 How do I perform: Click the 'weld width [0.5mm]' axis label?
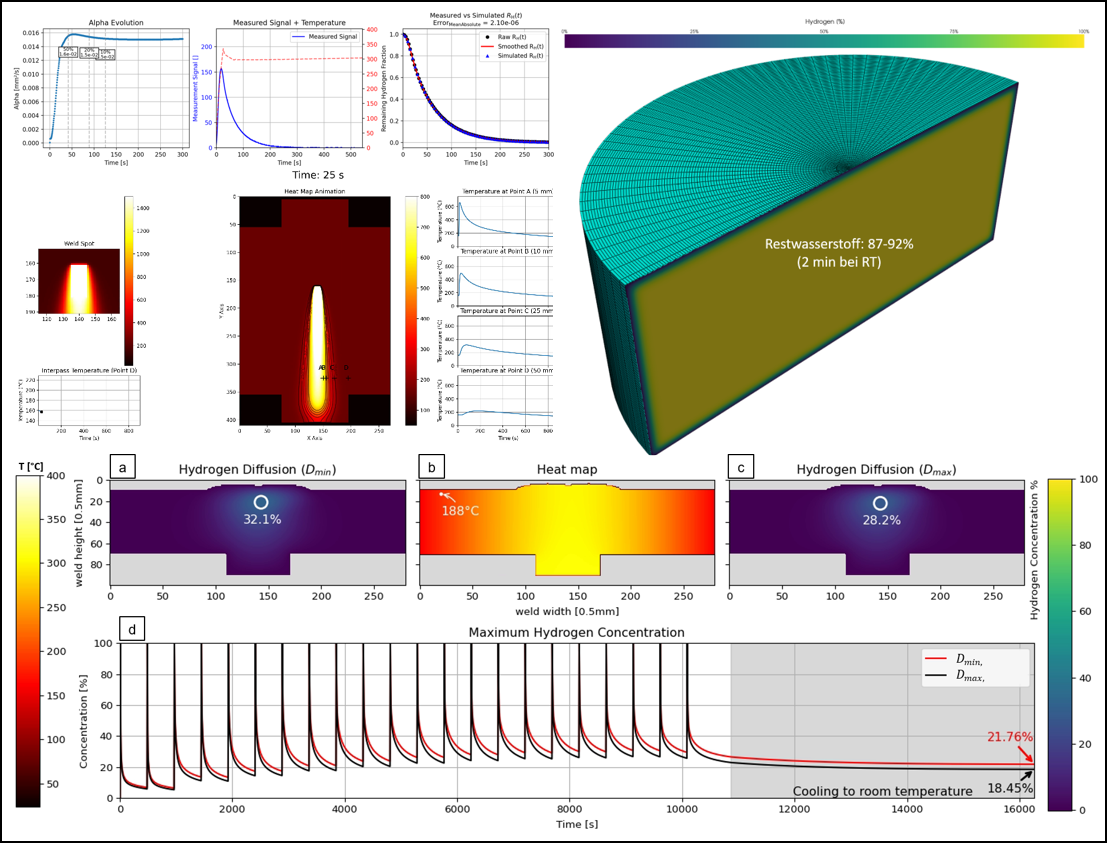(x=567, y=611)
